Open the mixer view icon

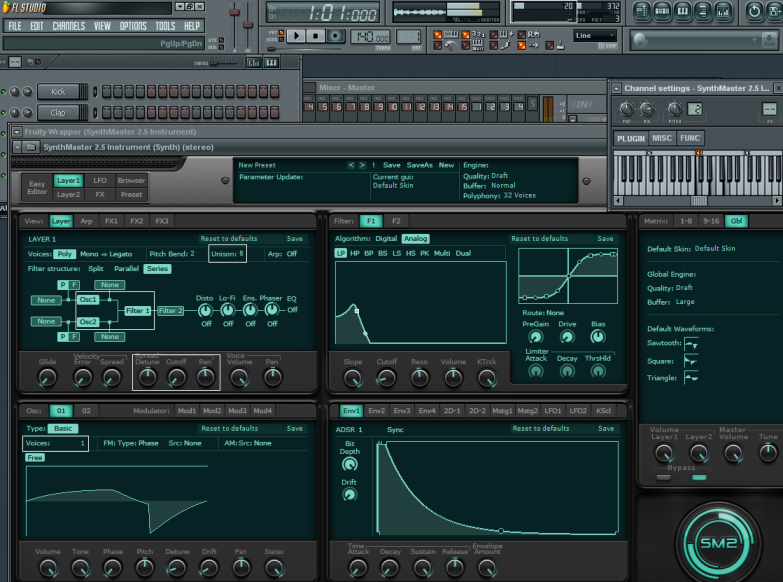(x=723, y=11)
